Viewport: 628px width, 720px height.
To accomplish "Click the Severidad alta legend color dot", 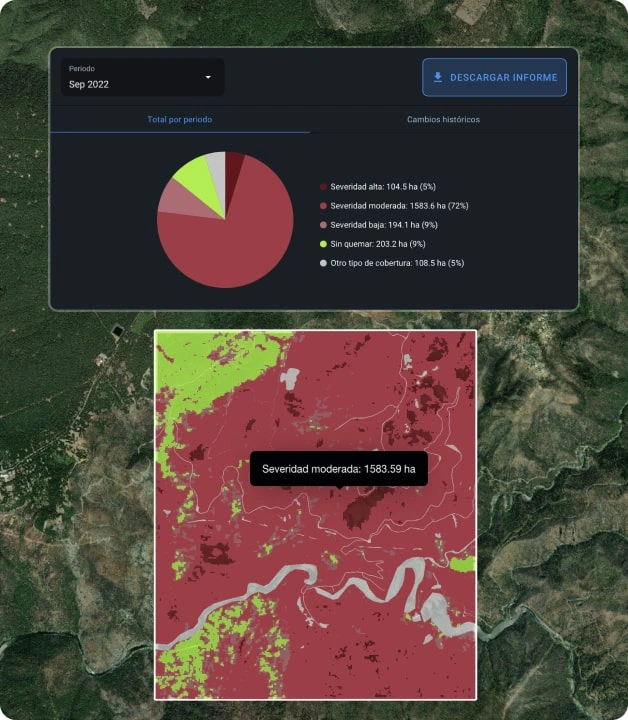I will 323,187.
